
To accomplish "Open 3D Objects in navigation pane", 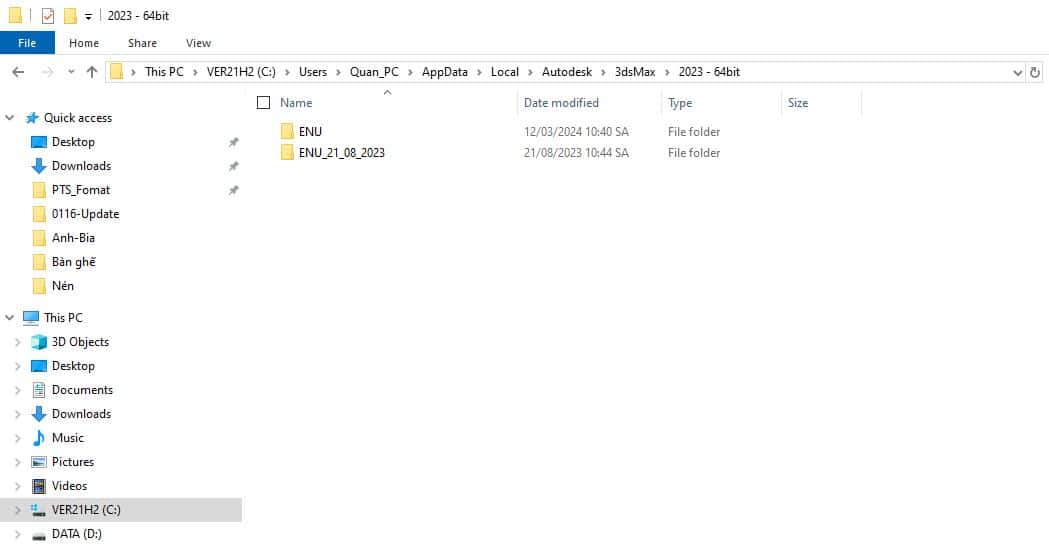I will pyautogui.click(x=80, y=342).
